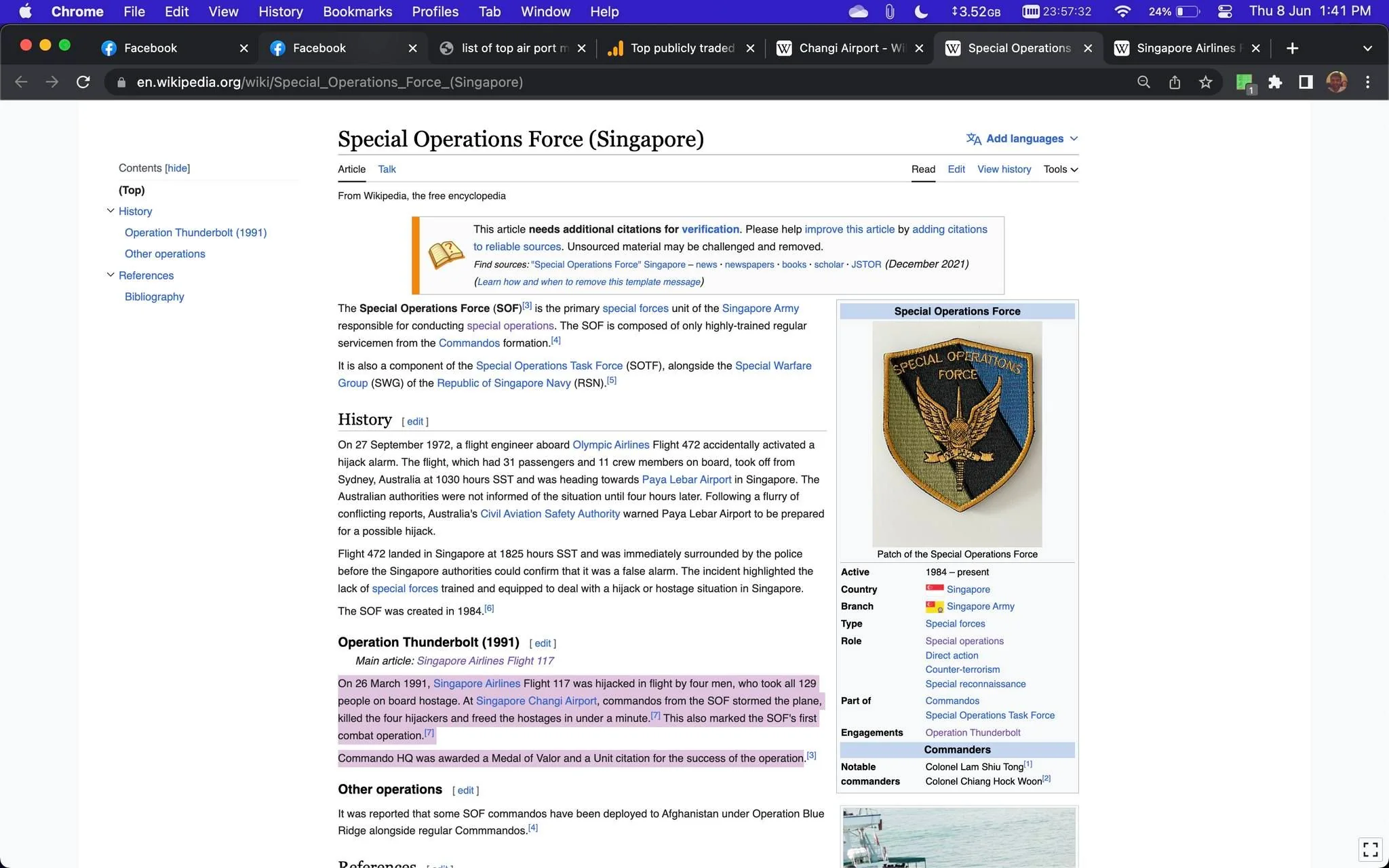1389x868 pixels.
Task: Click the zoom magnifier icon in address bar
Action: (1143, 82)
